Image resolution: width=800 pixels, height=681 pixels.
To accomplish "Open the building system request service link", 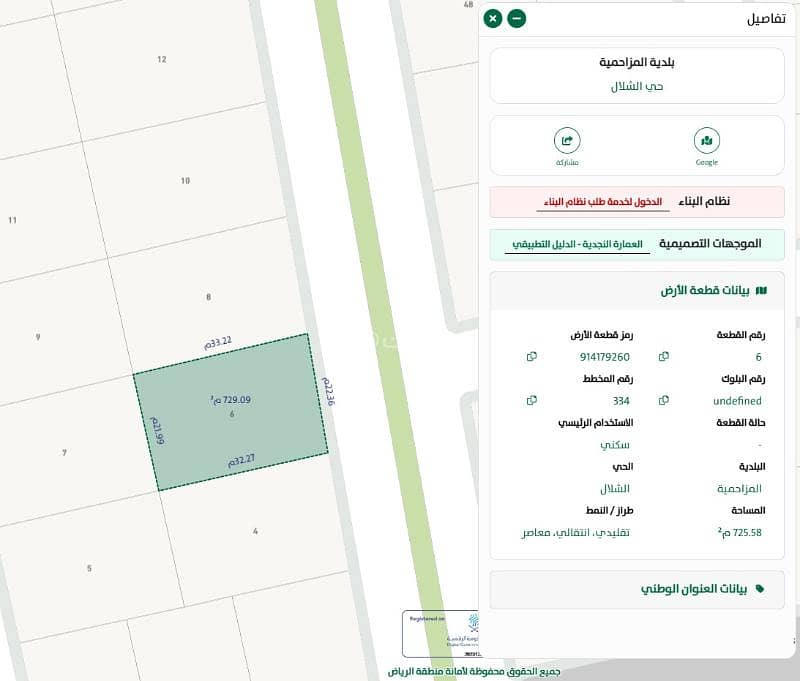I will click(x=603, y=202).
